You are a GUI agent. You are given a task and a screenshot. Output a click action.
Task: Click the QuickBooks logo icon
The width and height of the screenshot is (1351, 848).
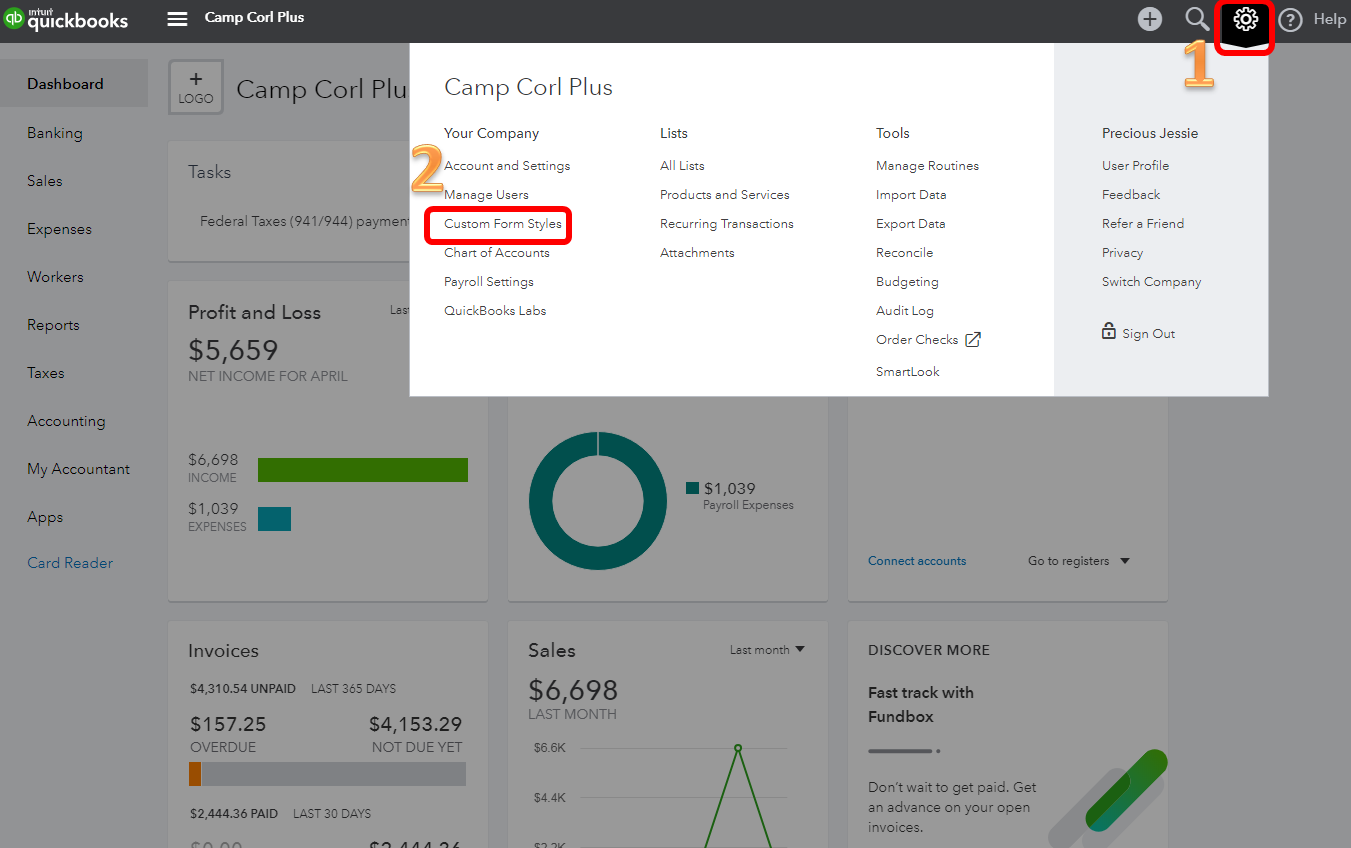(x=14, y=19)
